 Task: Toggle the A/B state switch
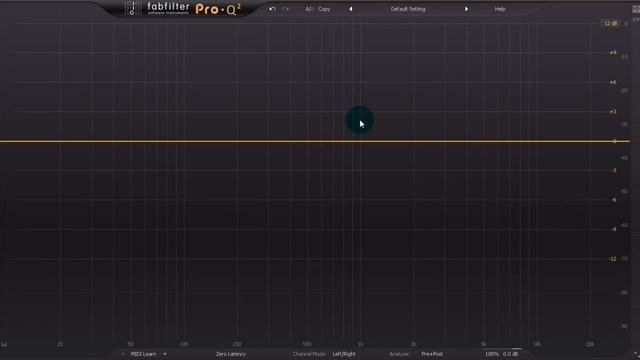309,9
